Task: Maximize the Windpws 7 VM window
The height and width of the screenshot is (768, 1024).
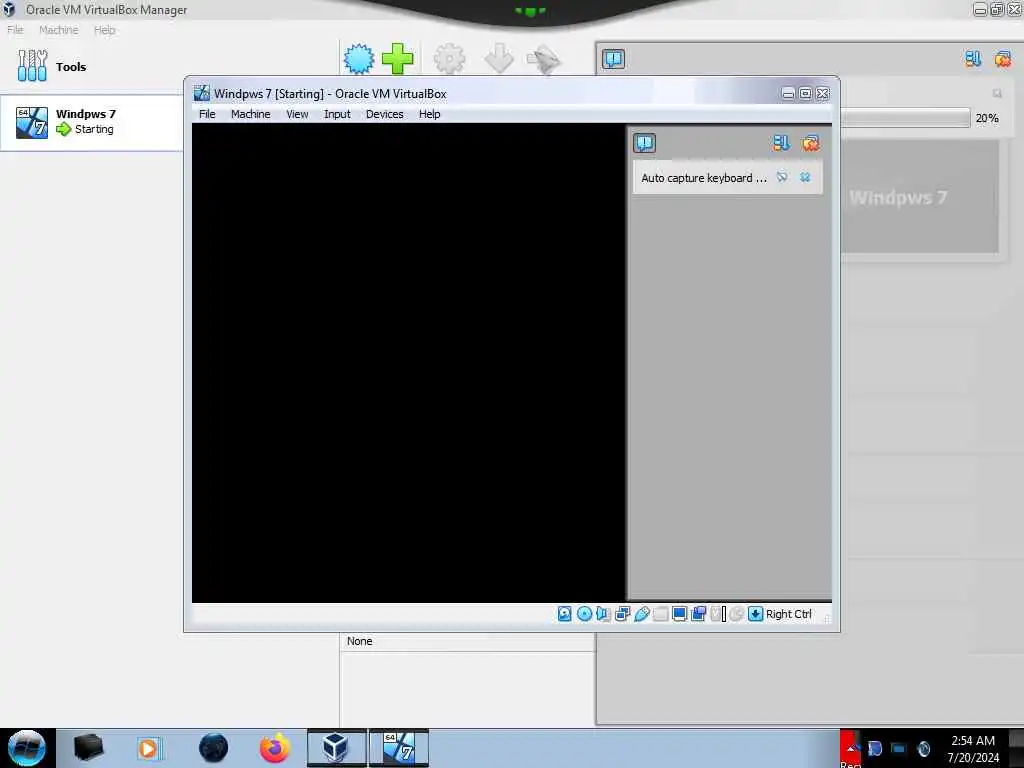Action: [805, 93]
